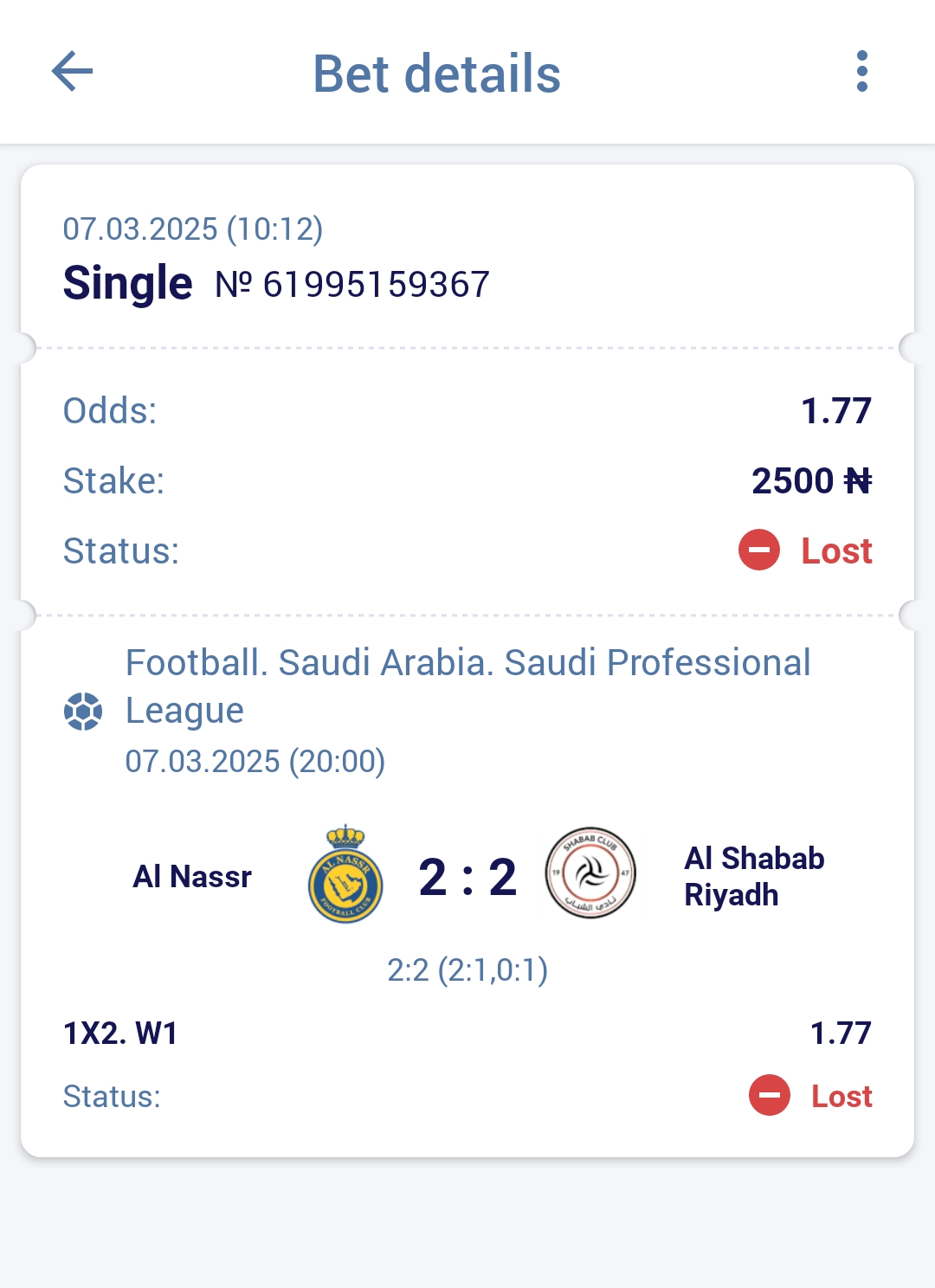This screenshot has height=1288, width=935.
Task: Tap the red Lost icon under 1X2 selection
Action: pyautogui.click(x=770, y=1095)
